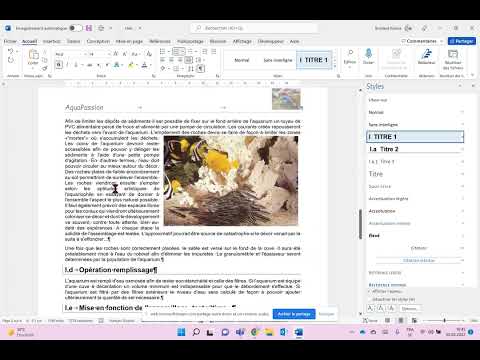
Task: Click the center alignment icon
Action: point(171,60)
